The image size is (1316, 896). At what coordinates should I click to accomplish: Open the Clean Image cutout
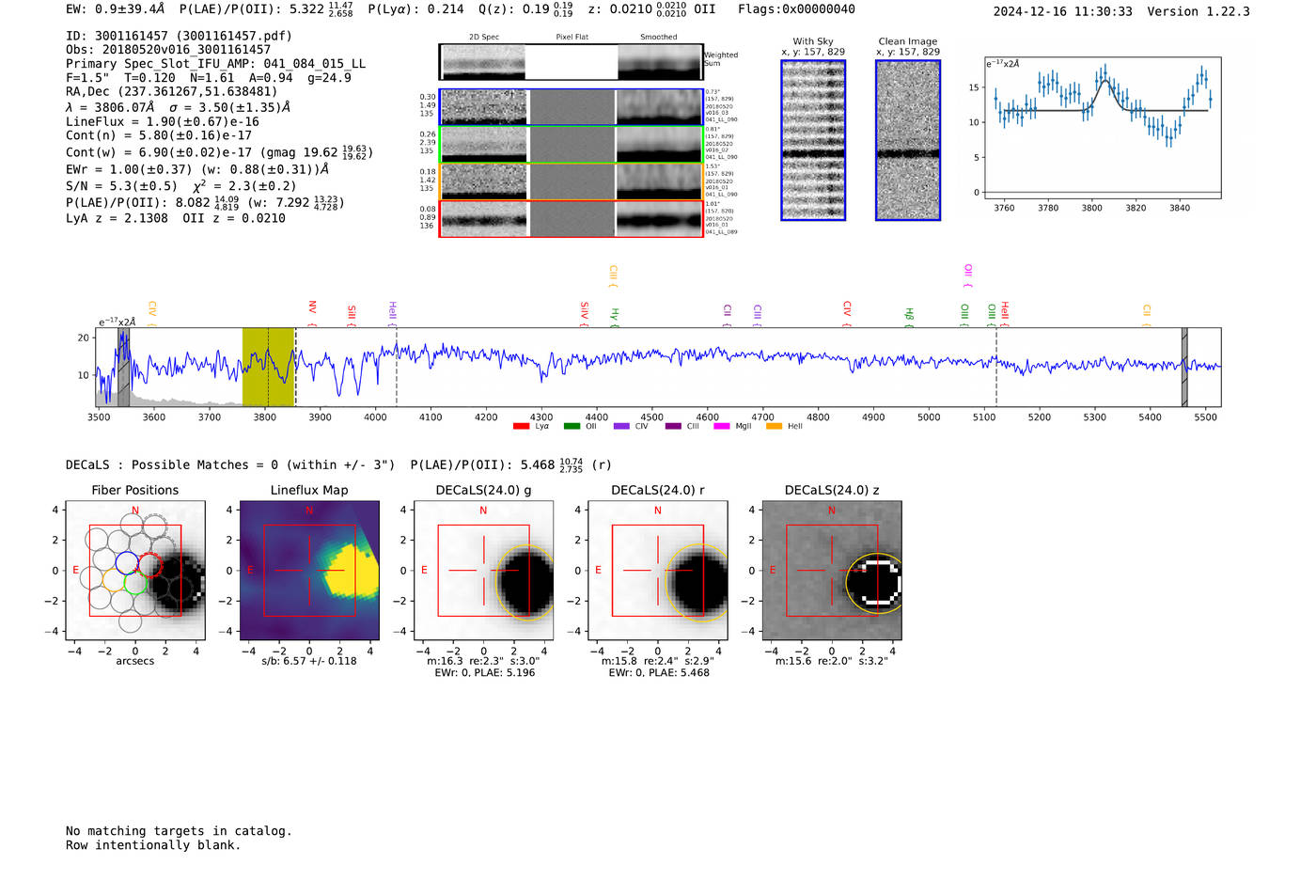(x=908, y=140)
